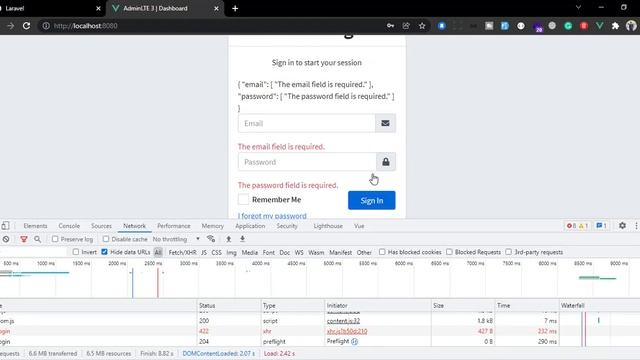This screenshot has width=640, height=360.
Task: Filter requests by CSS type
Action: (216, 252)
